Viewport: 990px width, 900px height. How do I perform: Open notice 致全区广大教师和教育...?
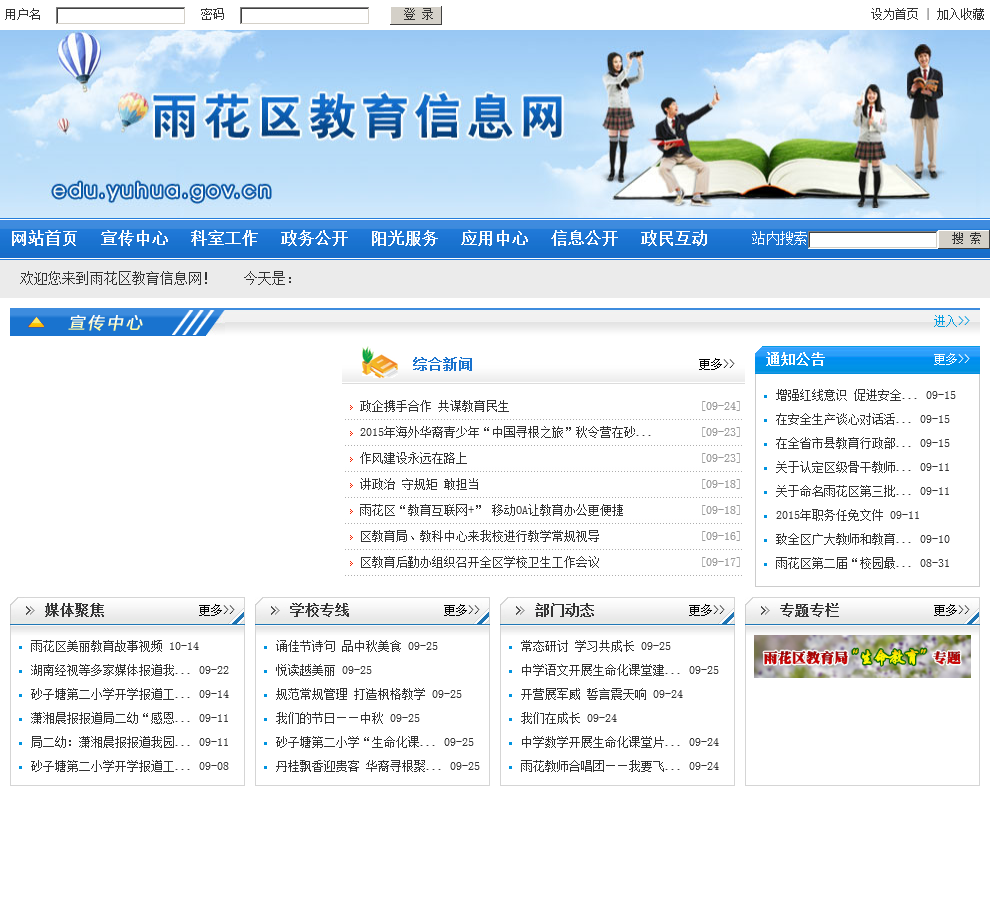(x=843, y=539)
